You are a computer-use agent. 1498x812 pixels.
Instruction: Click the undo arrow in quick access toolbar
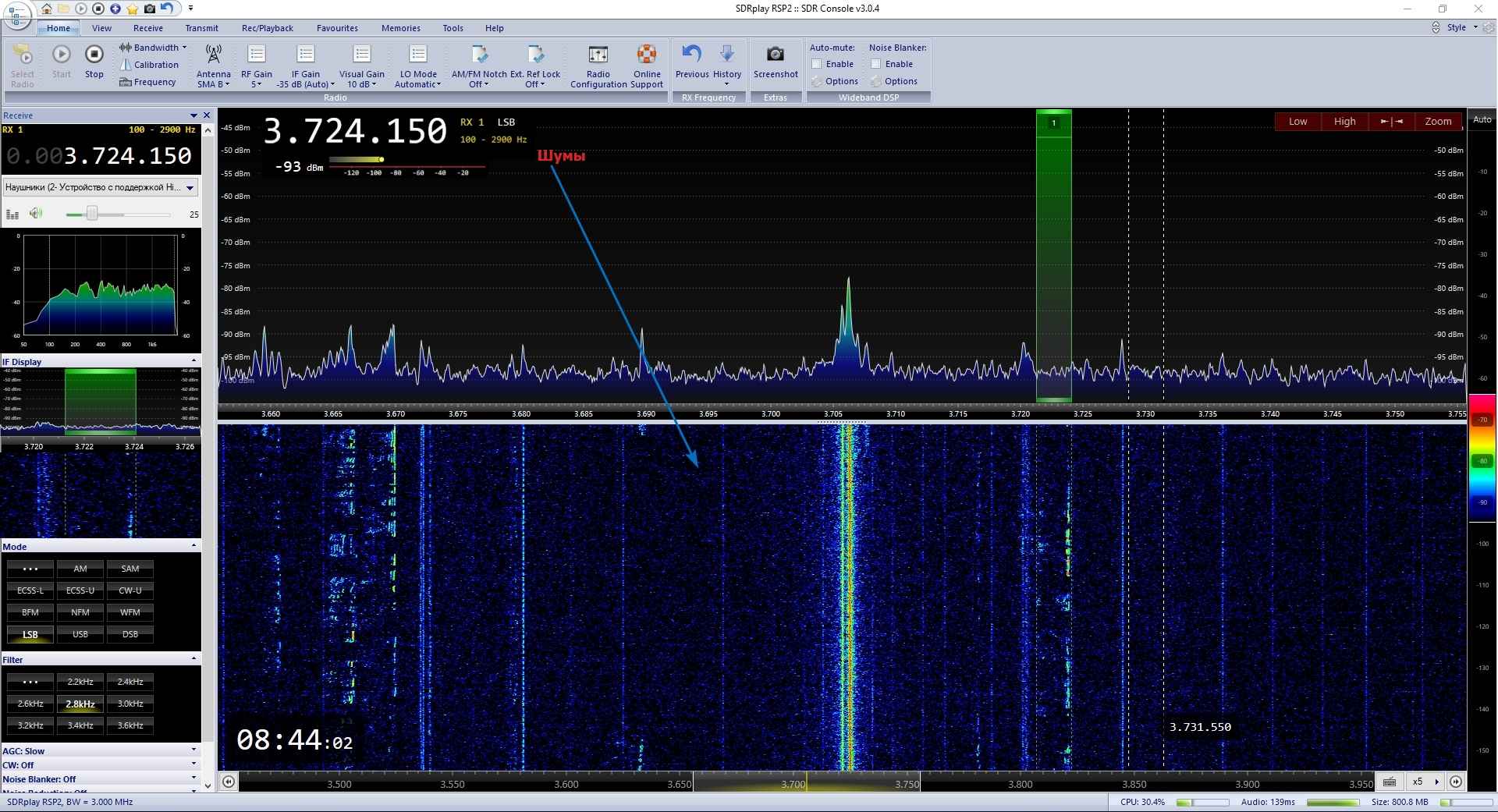pyautogui.click(x=167, y=9)
